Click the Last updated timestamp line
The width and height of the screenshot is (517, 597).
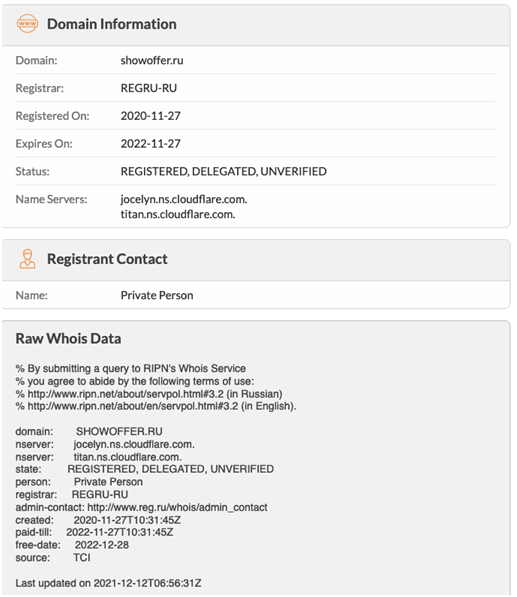click(x=108, y=583)
